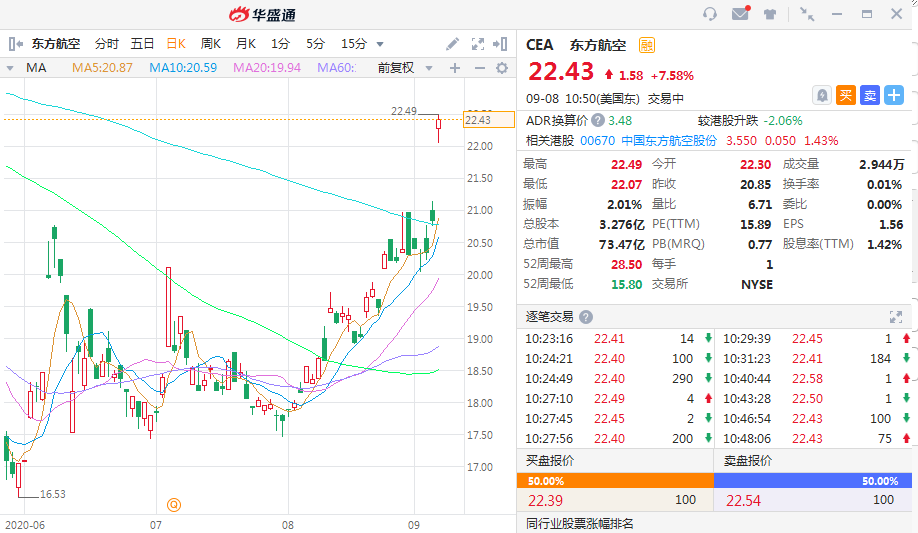The image size is (918, 533).
Task: Click the 52周最高 value 28.50
Action: click(x=626, y=264)
